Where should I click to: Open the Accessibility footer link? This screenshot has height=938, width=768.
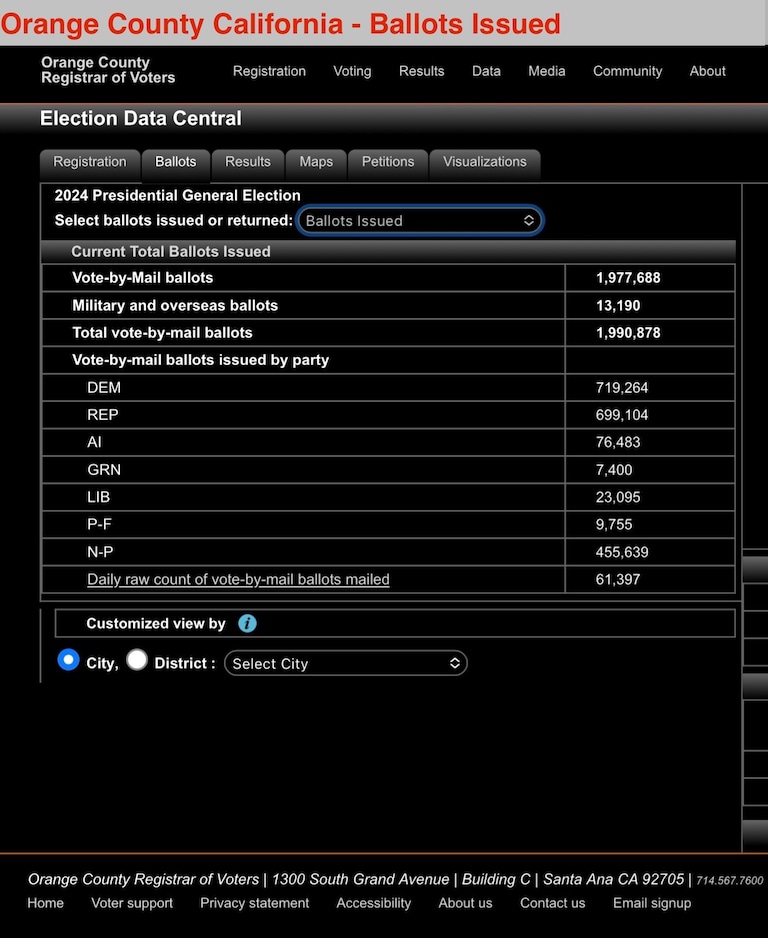point(373,903)
